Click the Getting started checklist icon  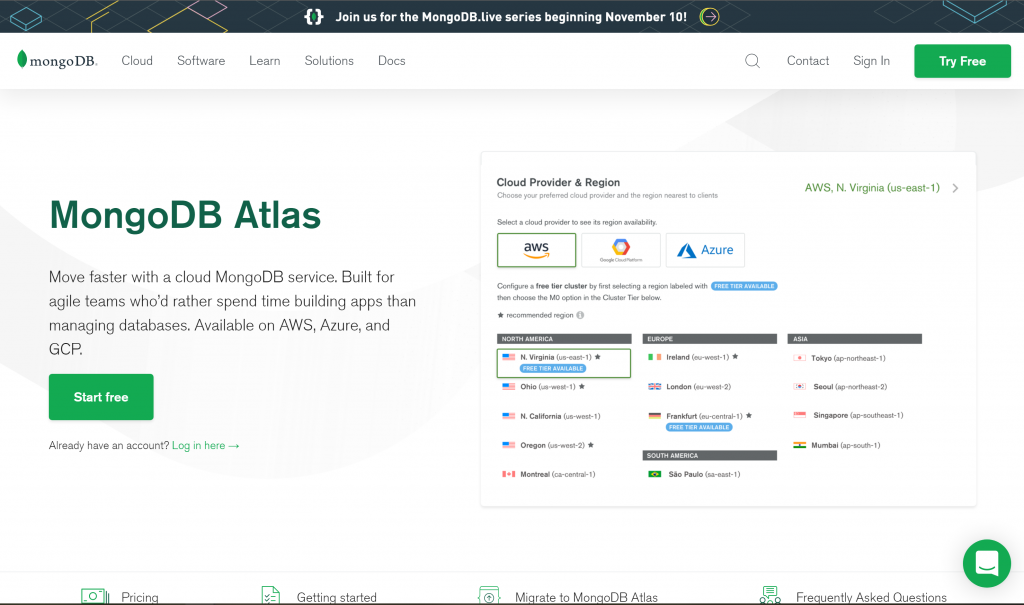click(x=270, y=596)
